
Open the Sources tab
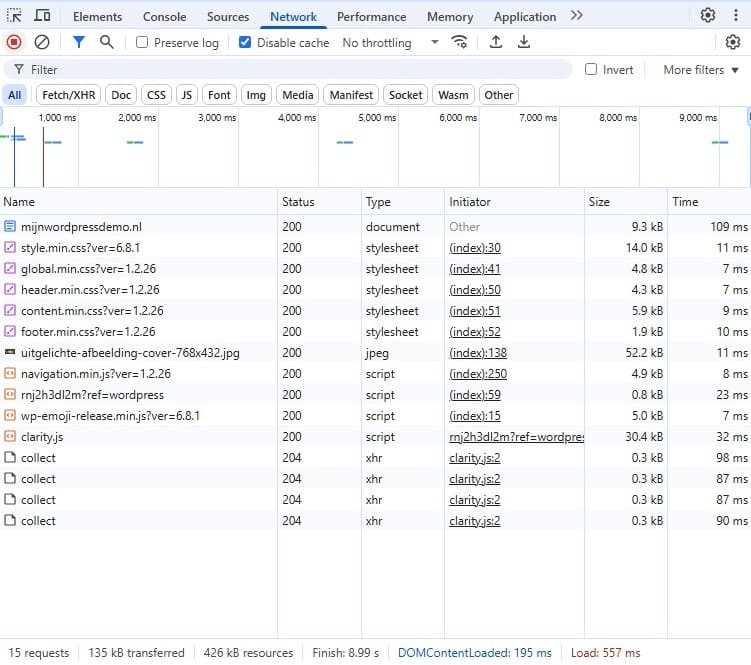(228, 17)
